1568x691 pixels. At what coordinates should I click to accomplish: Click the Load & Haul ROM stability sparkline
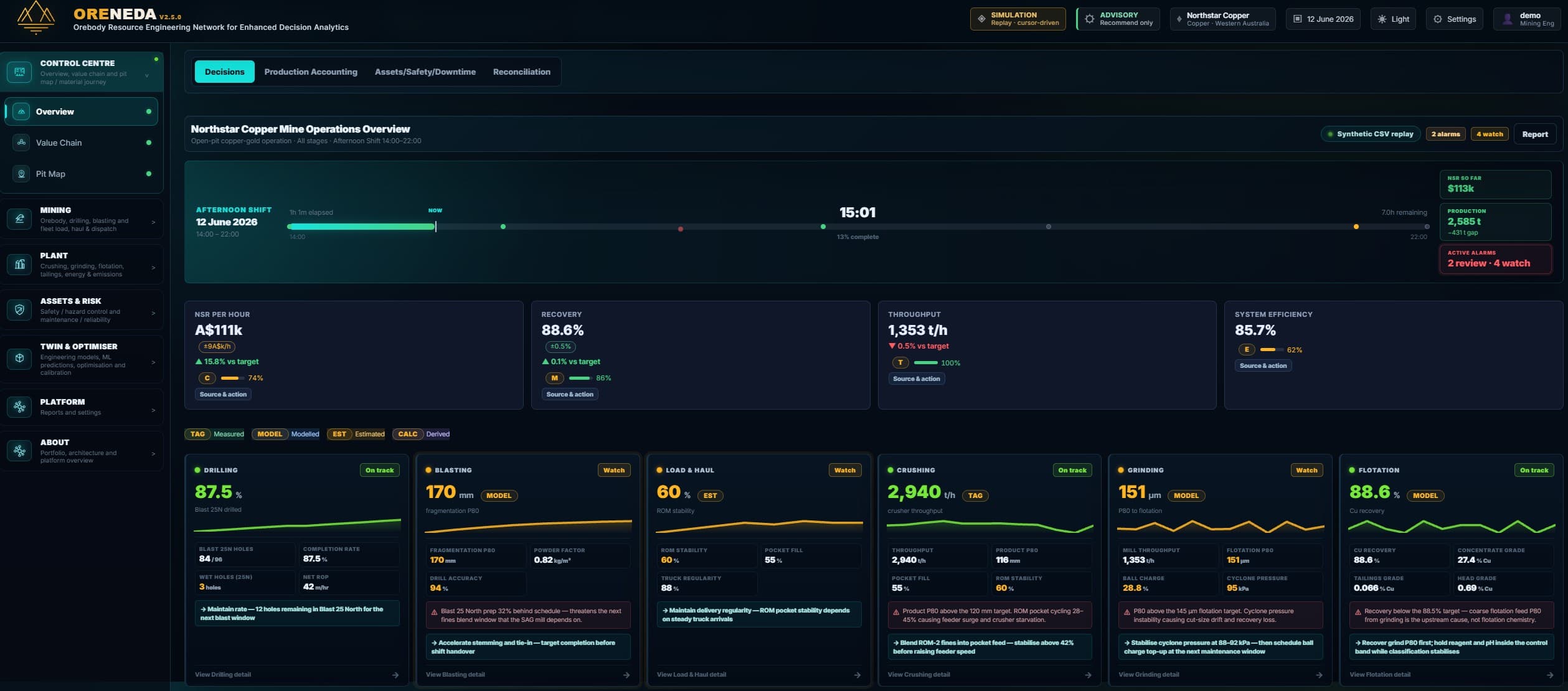(x=759, y=527)
